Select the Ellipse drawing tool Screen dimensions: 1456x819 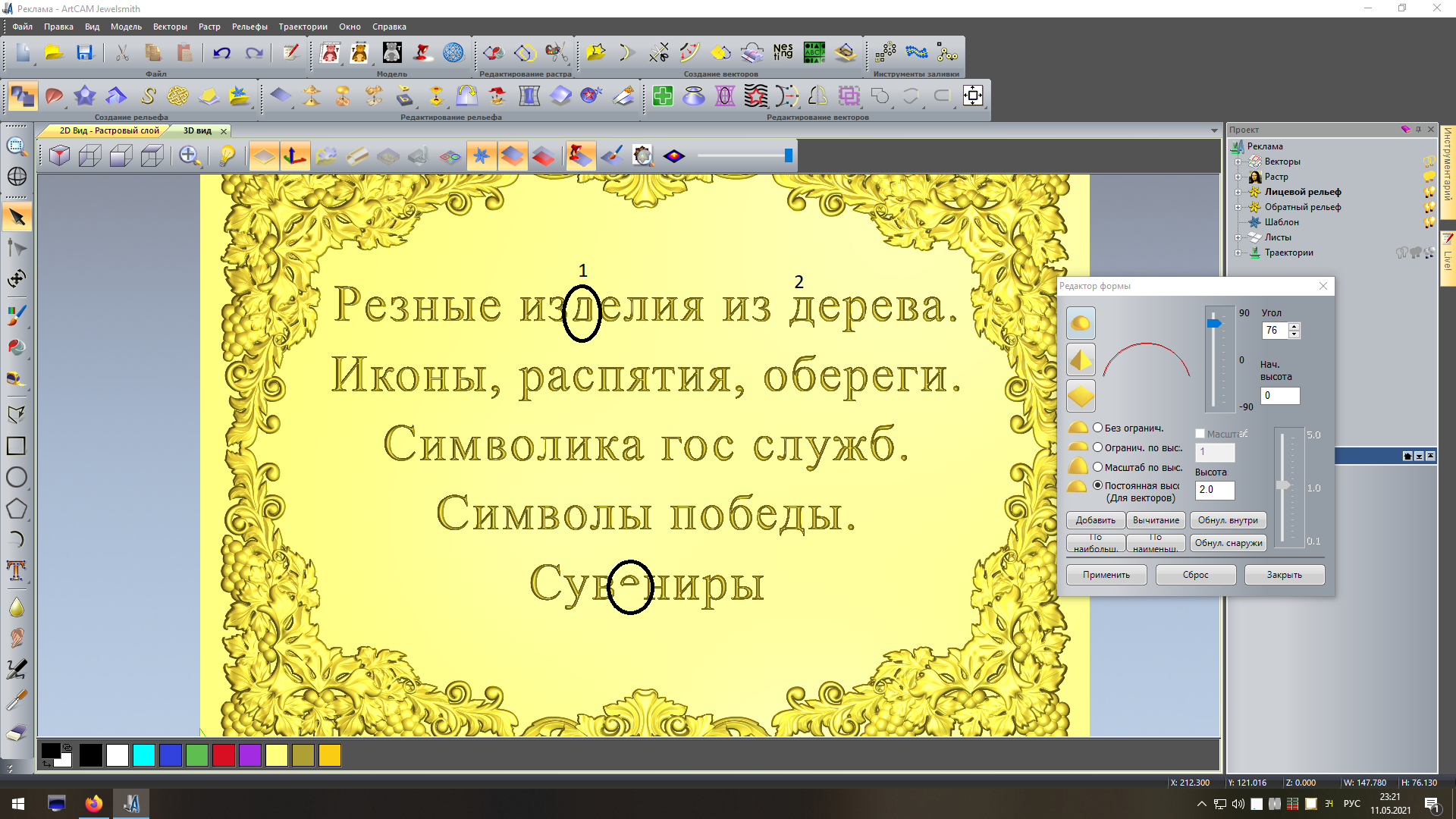click(16, 477)
